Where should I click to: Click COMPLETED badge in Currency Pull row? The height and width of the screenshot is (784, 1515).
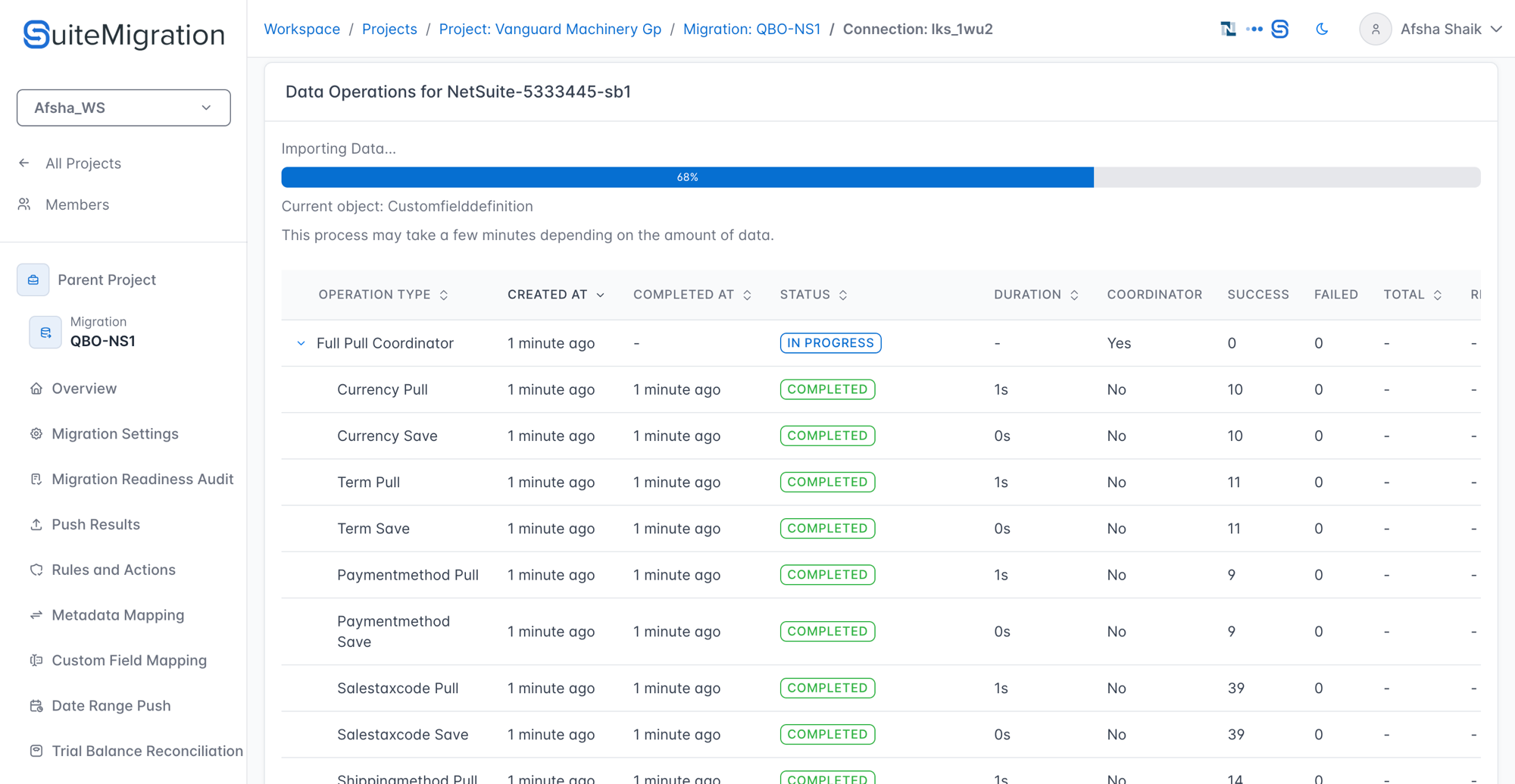click(x=827, y=389)
